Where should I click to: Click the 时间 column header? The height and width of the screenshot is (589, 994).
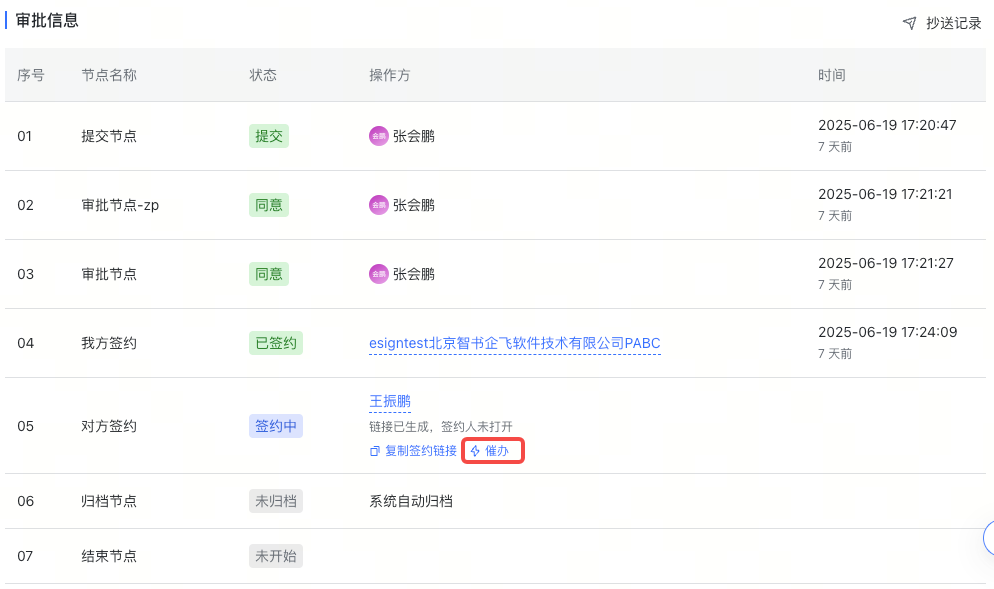point(831,75)
